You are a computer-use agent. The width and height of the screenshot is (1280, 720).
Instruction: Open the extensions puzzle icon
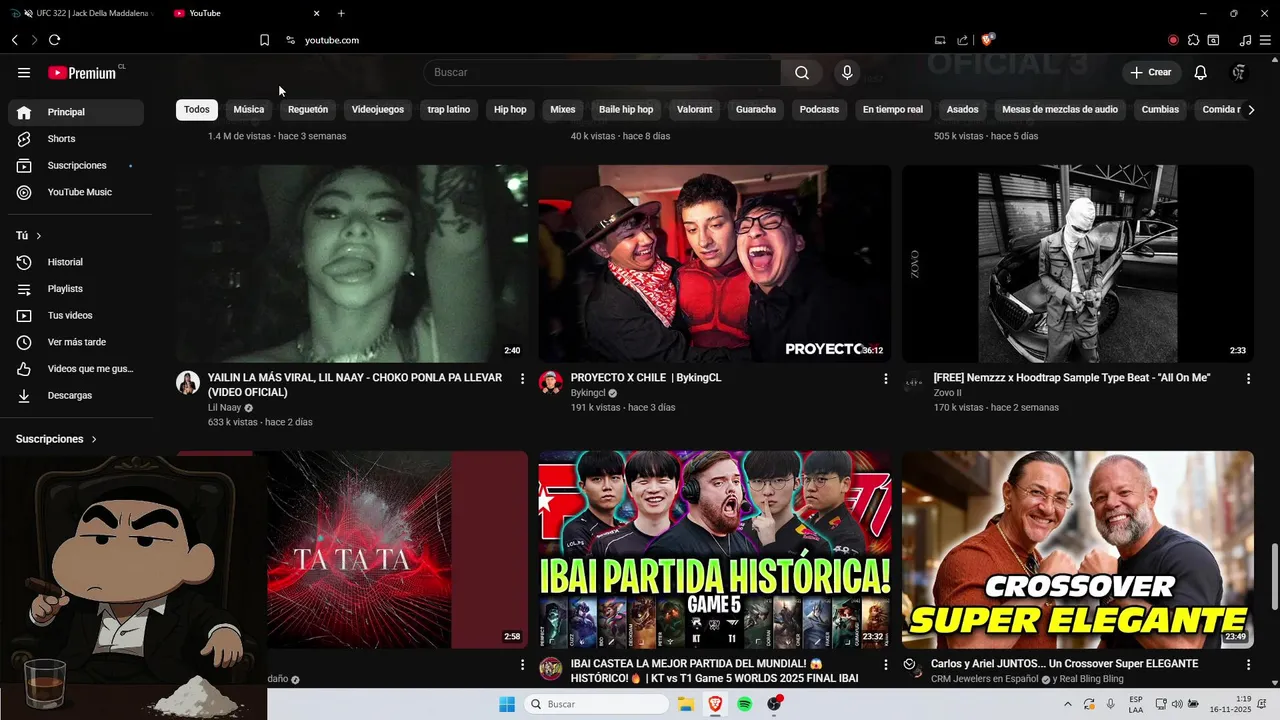[x=1193, y=40]
